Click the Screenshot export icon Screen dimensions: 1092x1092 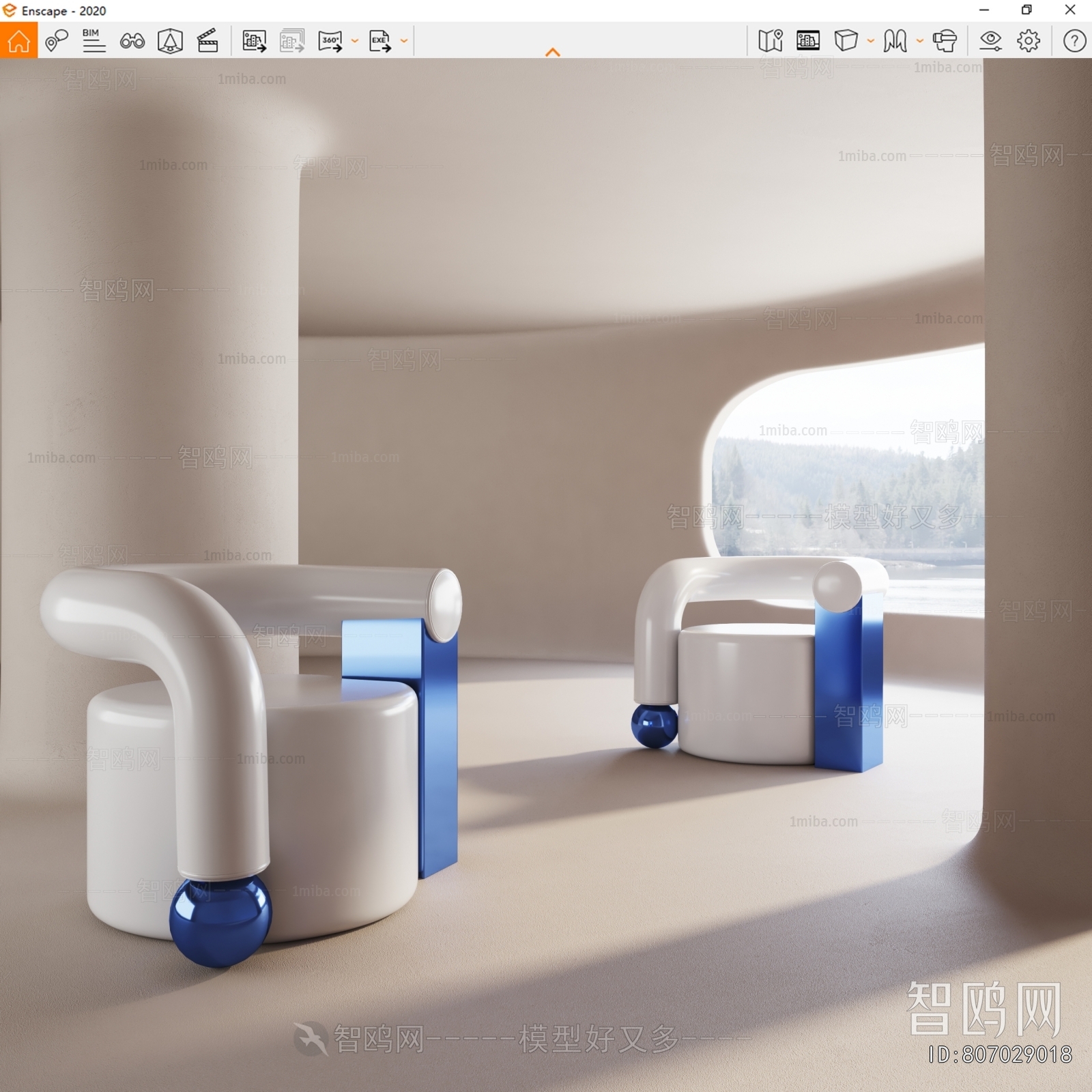tap(254, 41)
